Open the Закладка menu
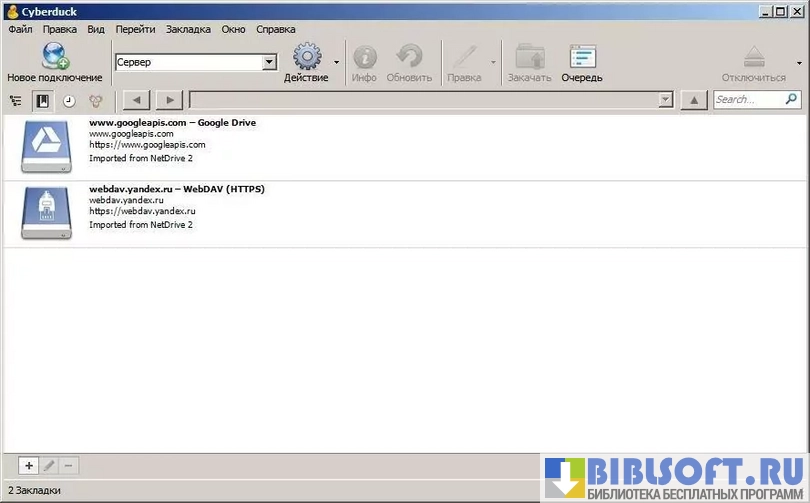The image size is (810, 503). pos(188,29)
